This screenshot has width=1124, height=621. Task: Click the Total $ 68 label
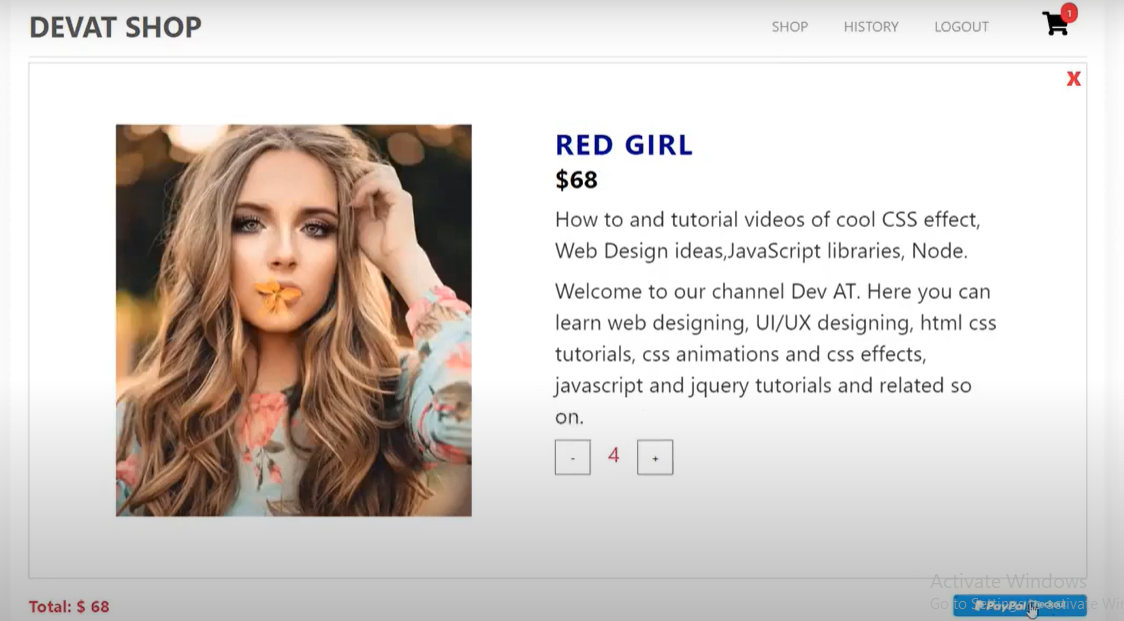69,607
